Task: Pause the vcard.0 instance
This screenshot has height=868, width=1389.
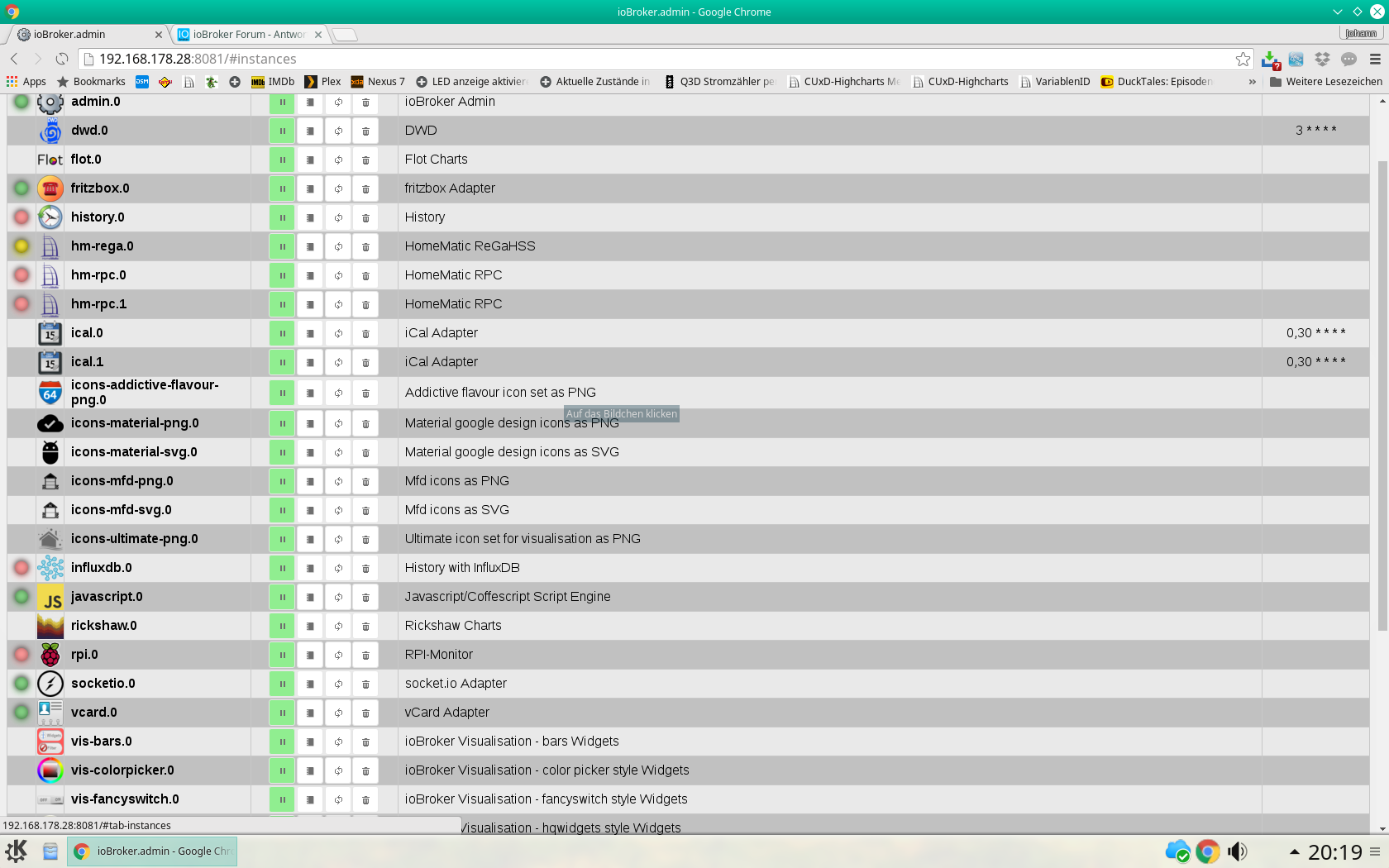Action: click(x=282, y=713)
